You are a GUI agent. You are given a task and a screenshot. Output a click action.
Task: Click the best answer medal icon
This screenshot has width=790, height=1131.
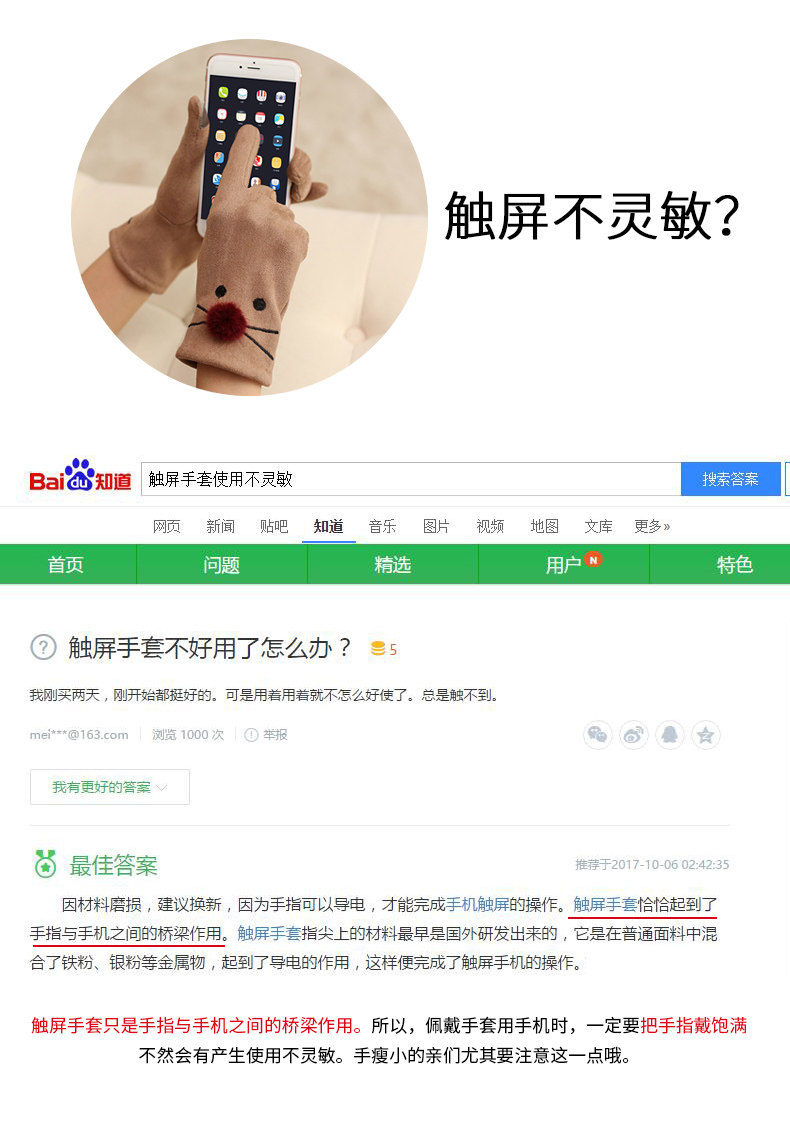[45, 863]
